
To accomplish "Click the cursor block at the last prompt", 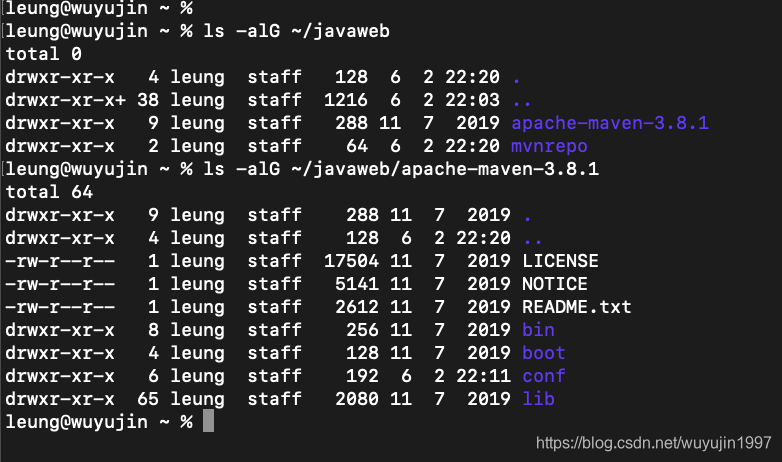I will [x=208, y=421].
